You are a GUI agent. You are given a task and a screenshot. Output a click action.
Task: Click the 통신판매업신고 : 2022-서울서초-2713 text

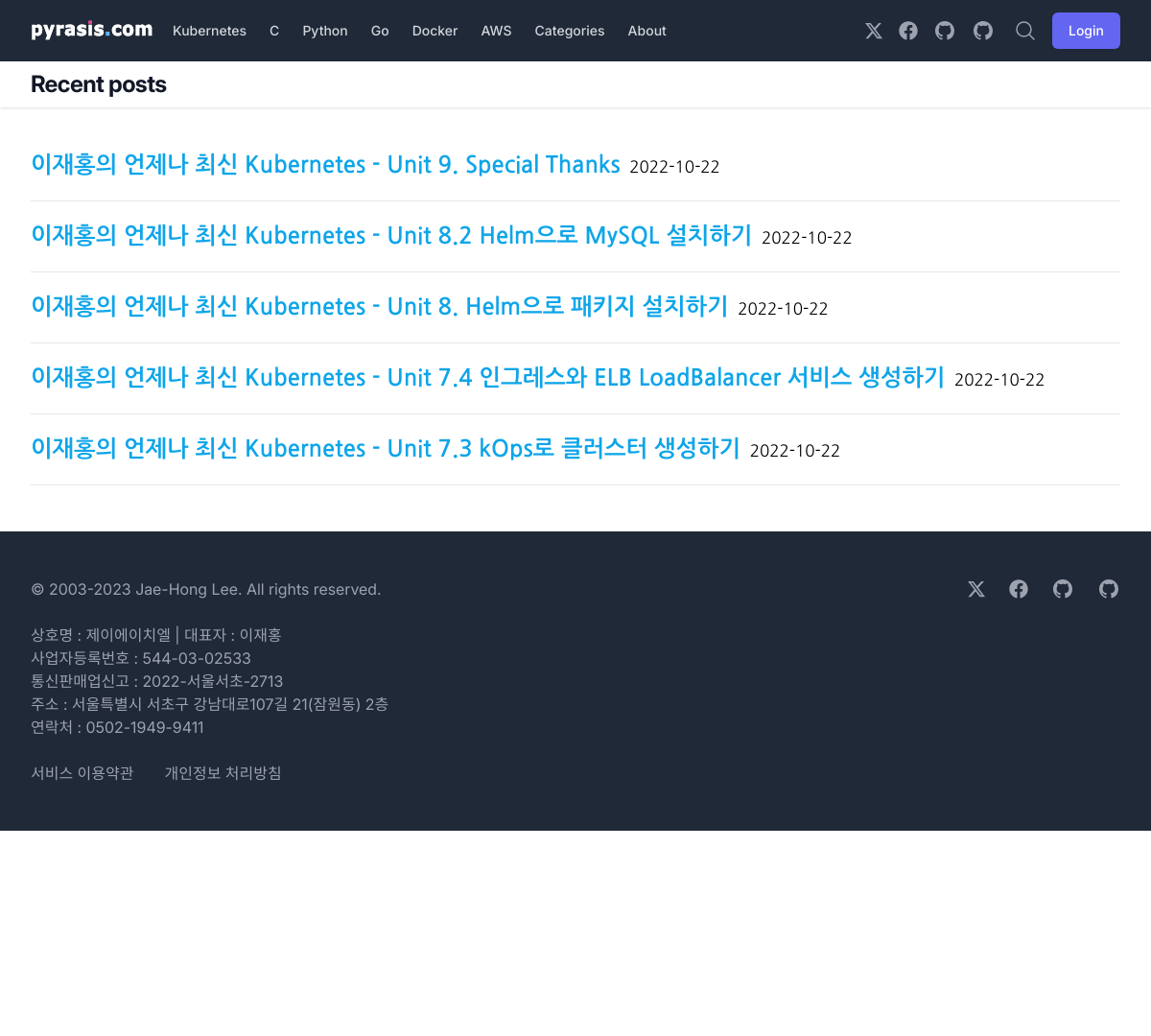click(157, 681)
